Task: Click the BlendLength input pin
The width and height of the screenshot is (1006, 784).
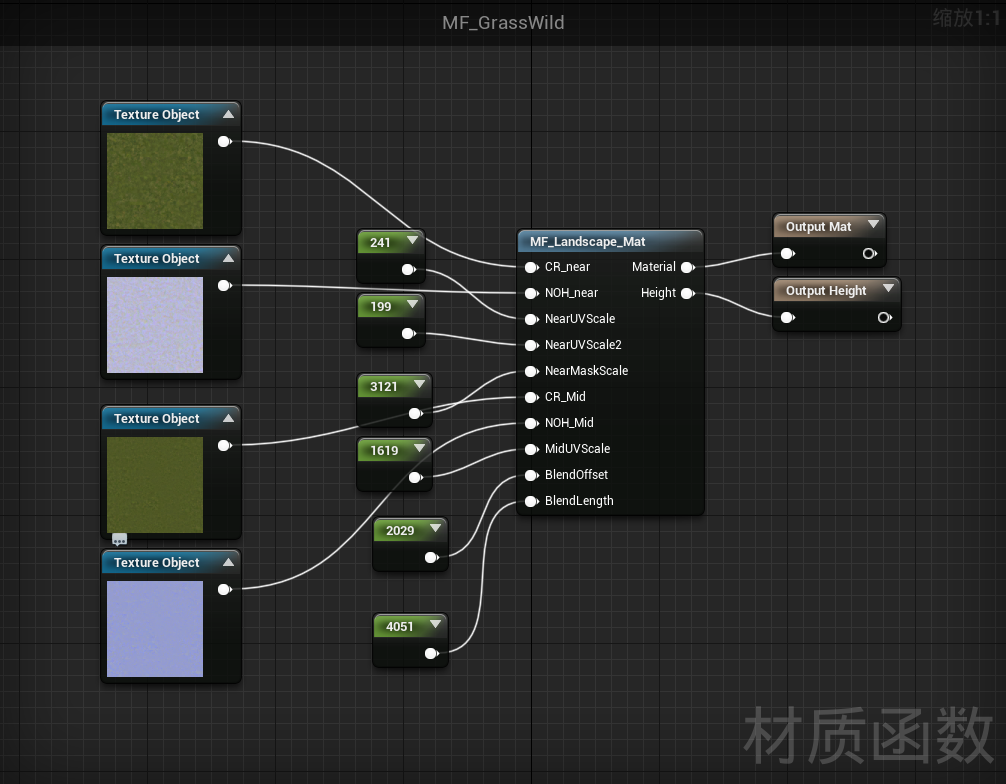Action: (531, 501)
